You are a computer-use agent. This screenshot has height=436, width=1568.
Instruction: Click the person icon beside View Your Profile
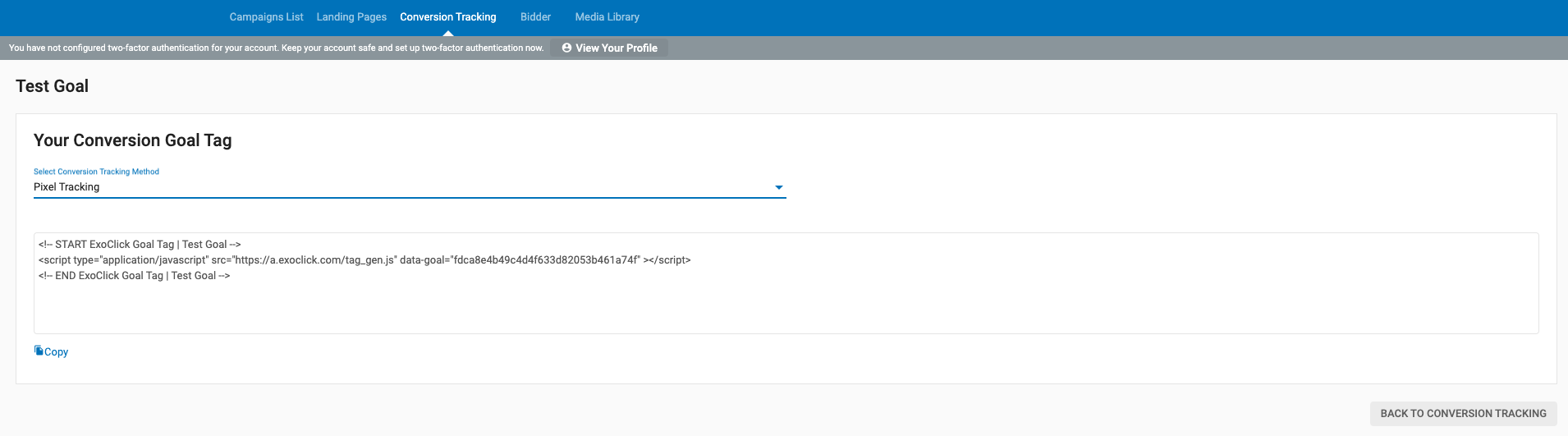coord(566,48)
